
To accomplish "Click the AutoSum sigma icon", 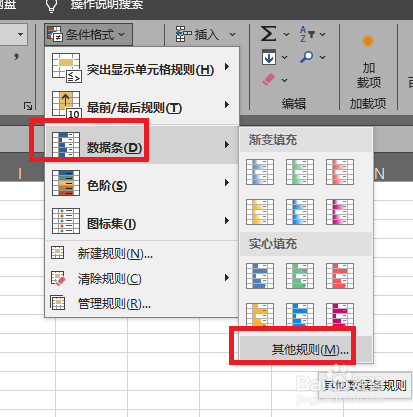I will coord(268,34).
